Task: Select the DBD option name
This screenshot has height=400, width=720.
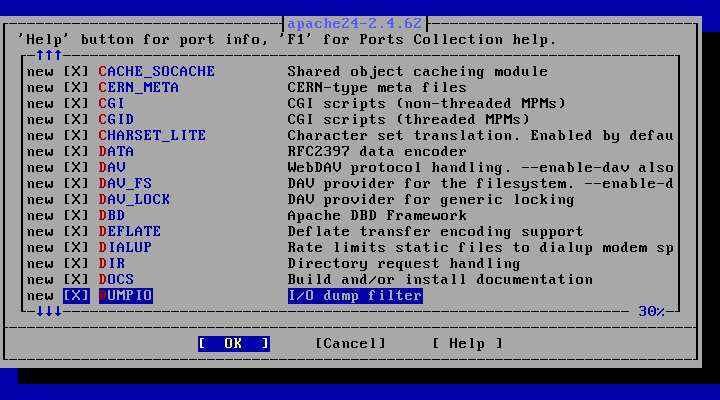Action: click(x=112, y=215)
